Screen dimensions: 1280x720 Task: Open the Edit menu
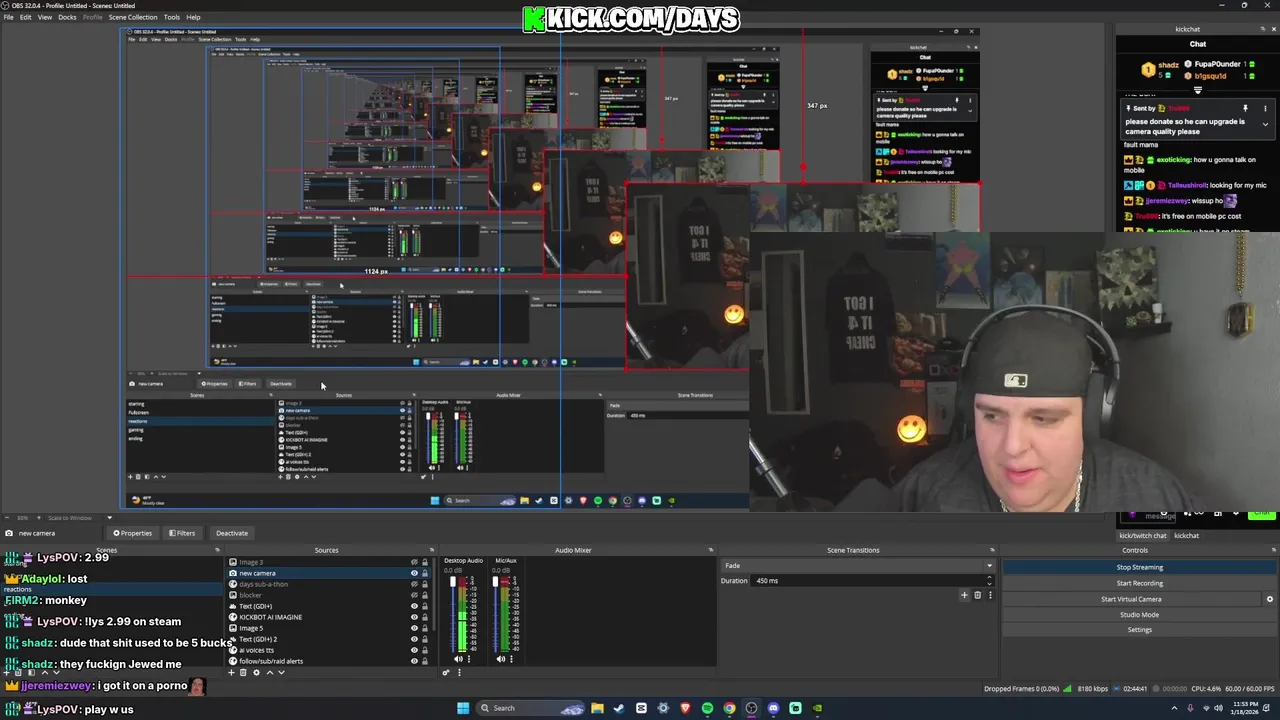(25, 17)
